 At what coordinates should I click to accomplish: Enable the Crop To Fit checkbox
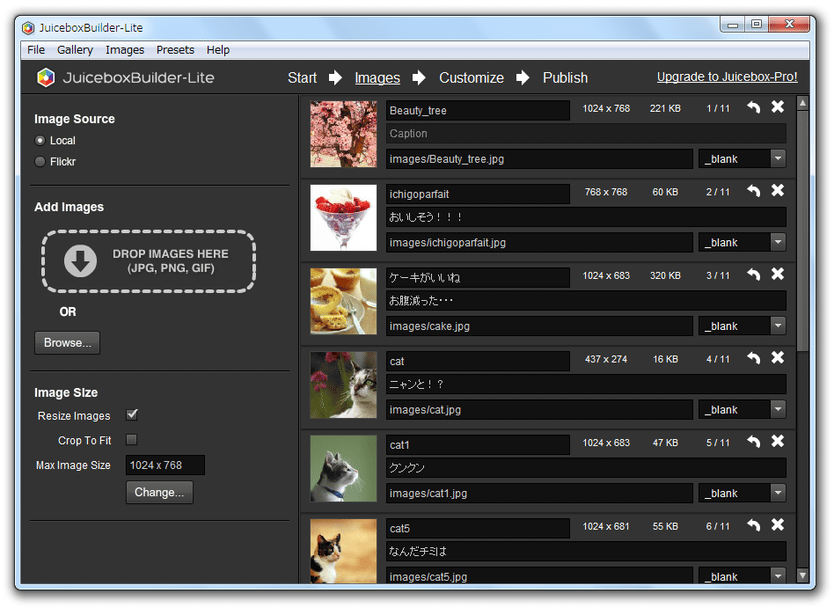[x=132, y=440]
